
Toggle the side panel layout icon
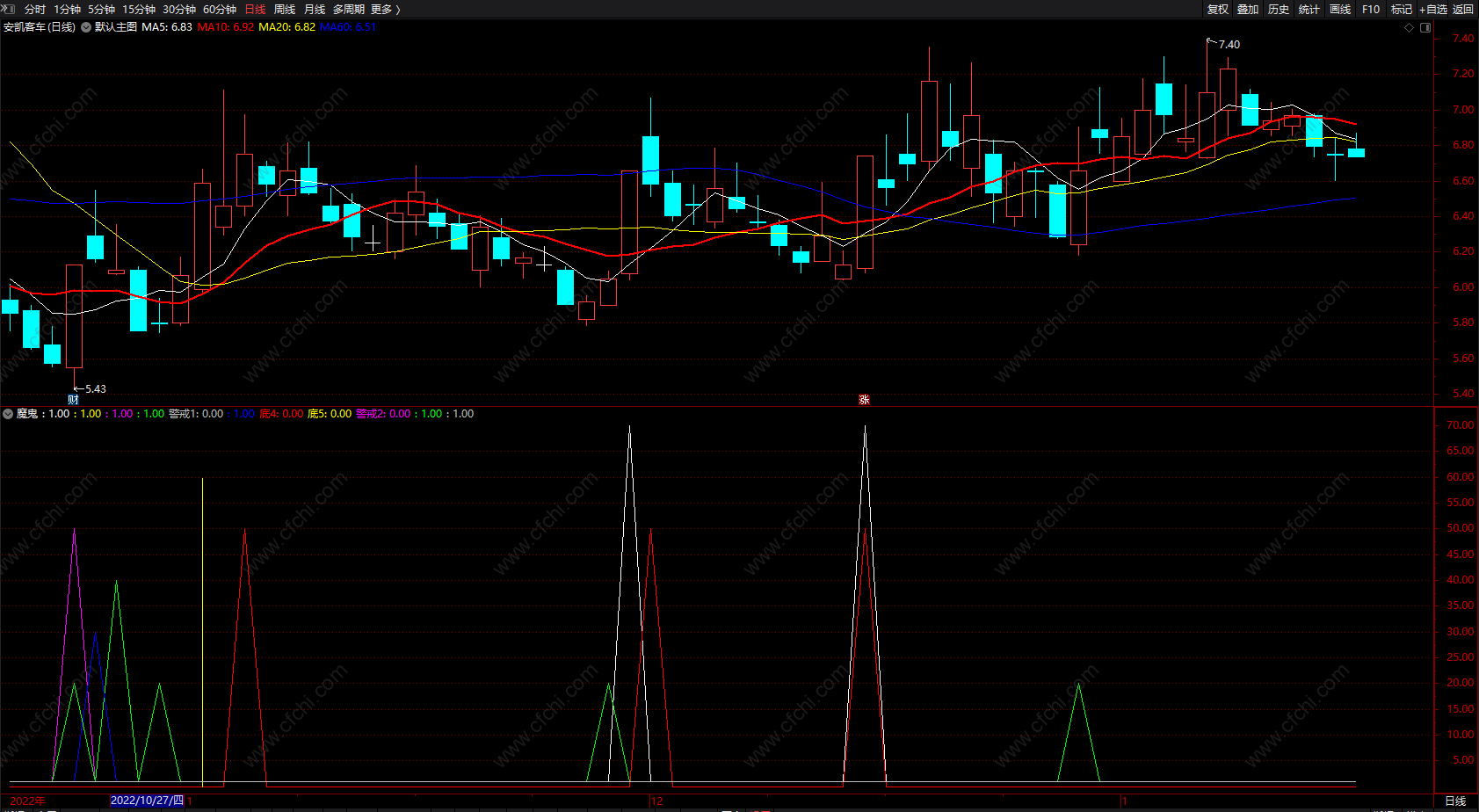[x=1425, y=27]
